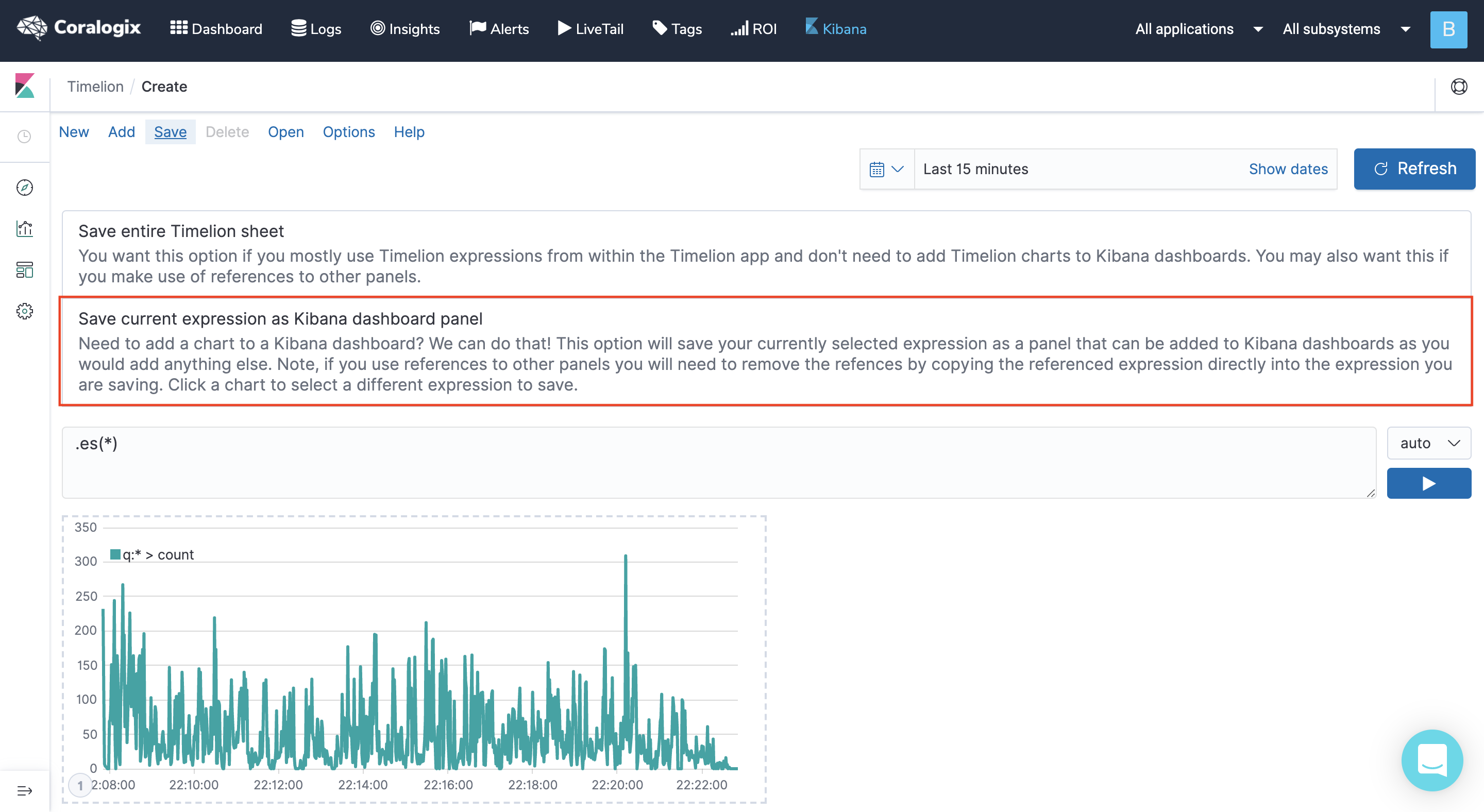Click the Last 15 minutes time range
Screen dimensions: 1484x812
click(x=975, y=168)
